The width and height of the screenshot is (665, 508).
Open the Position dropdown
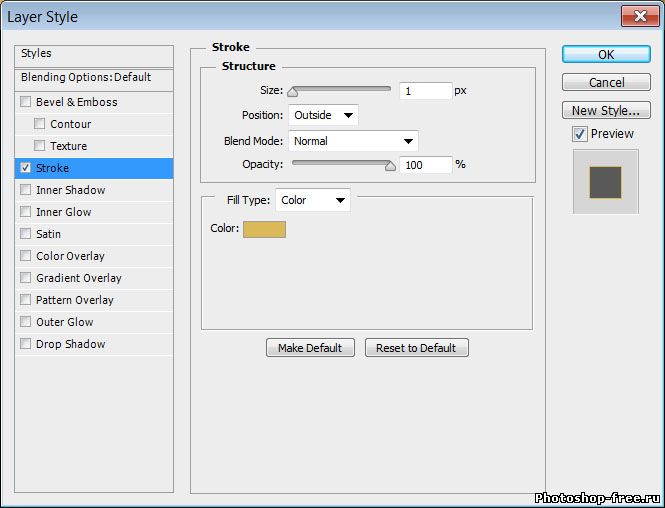(x=323, y=115)
